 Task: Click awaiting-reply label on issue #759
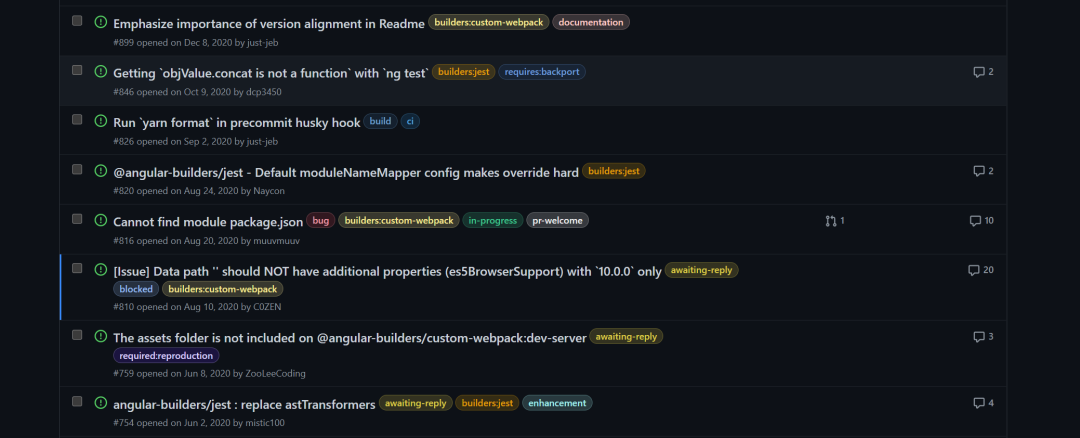(x=626, y=337)
